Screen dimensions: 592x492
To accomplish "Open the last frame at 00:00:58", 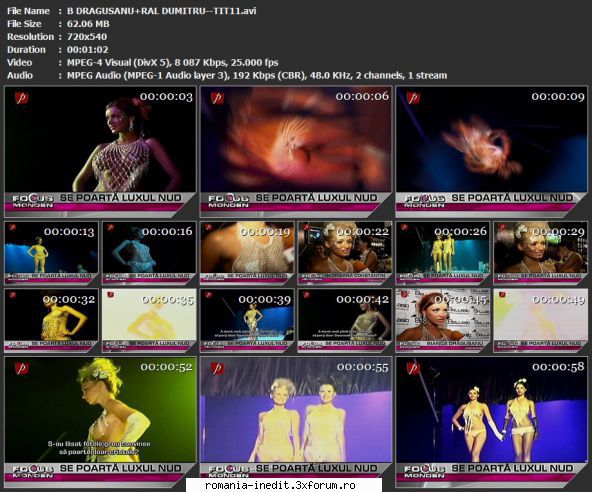I will 492,422.
